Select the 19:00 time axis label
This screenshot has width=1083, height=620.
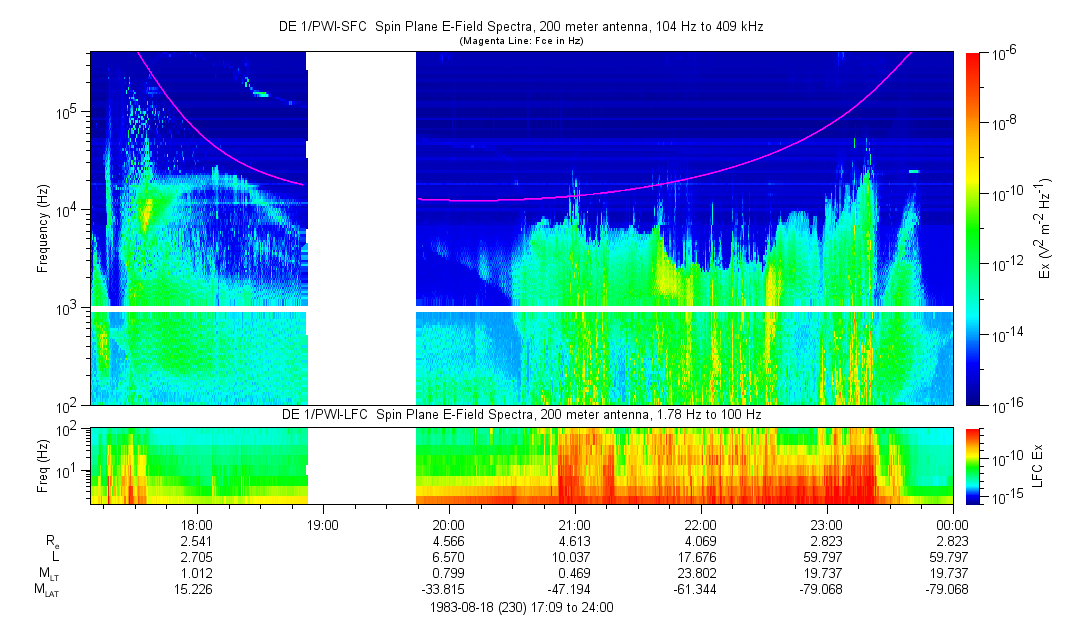click(x=322, y=524)
